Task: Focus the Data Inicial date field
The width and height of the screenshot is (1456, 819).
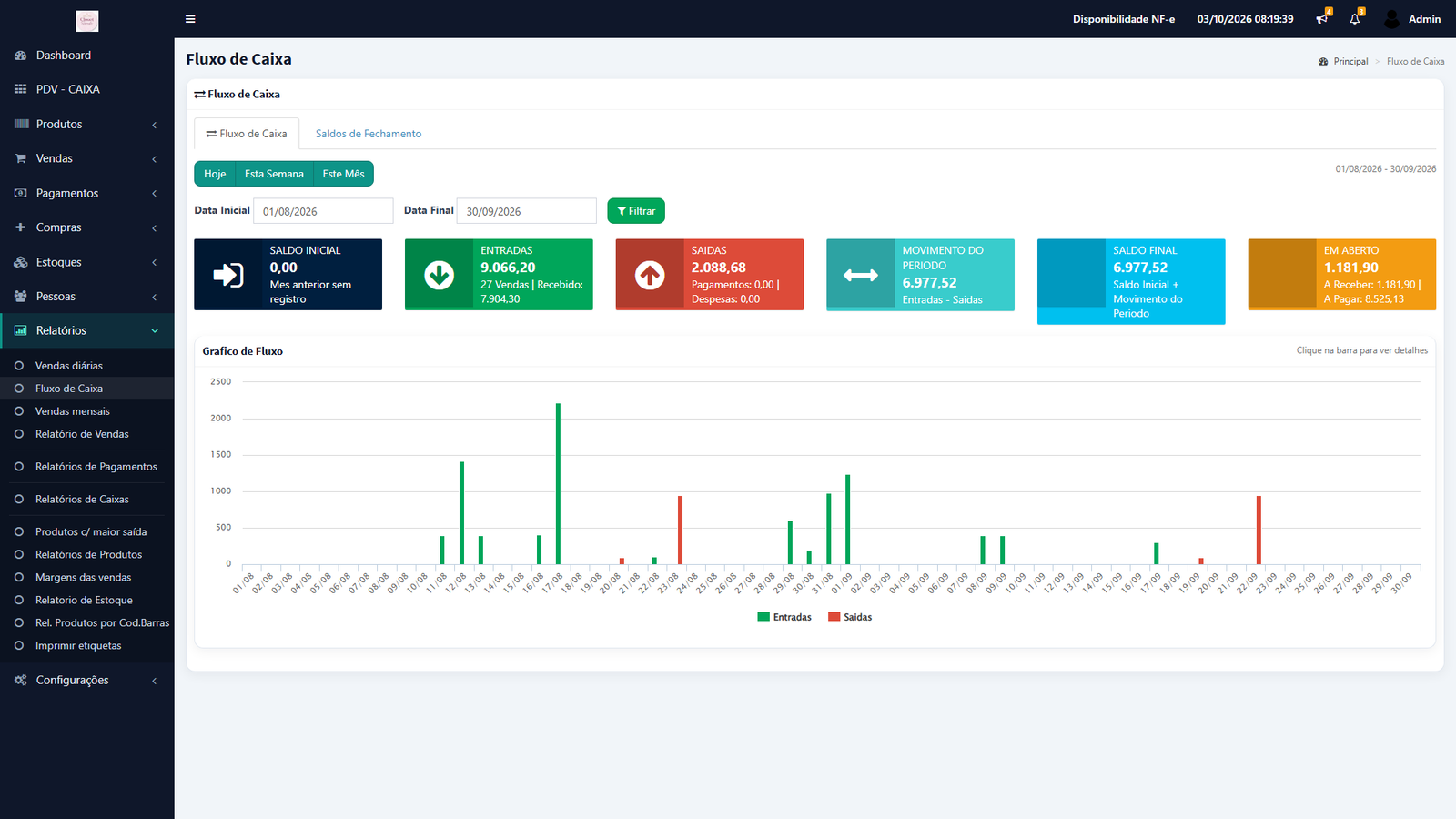Action: coord(323,211)
